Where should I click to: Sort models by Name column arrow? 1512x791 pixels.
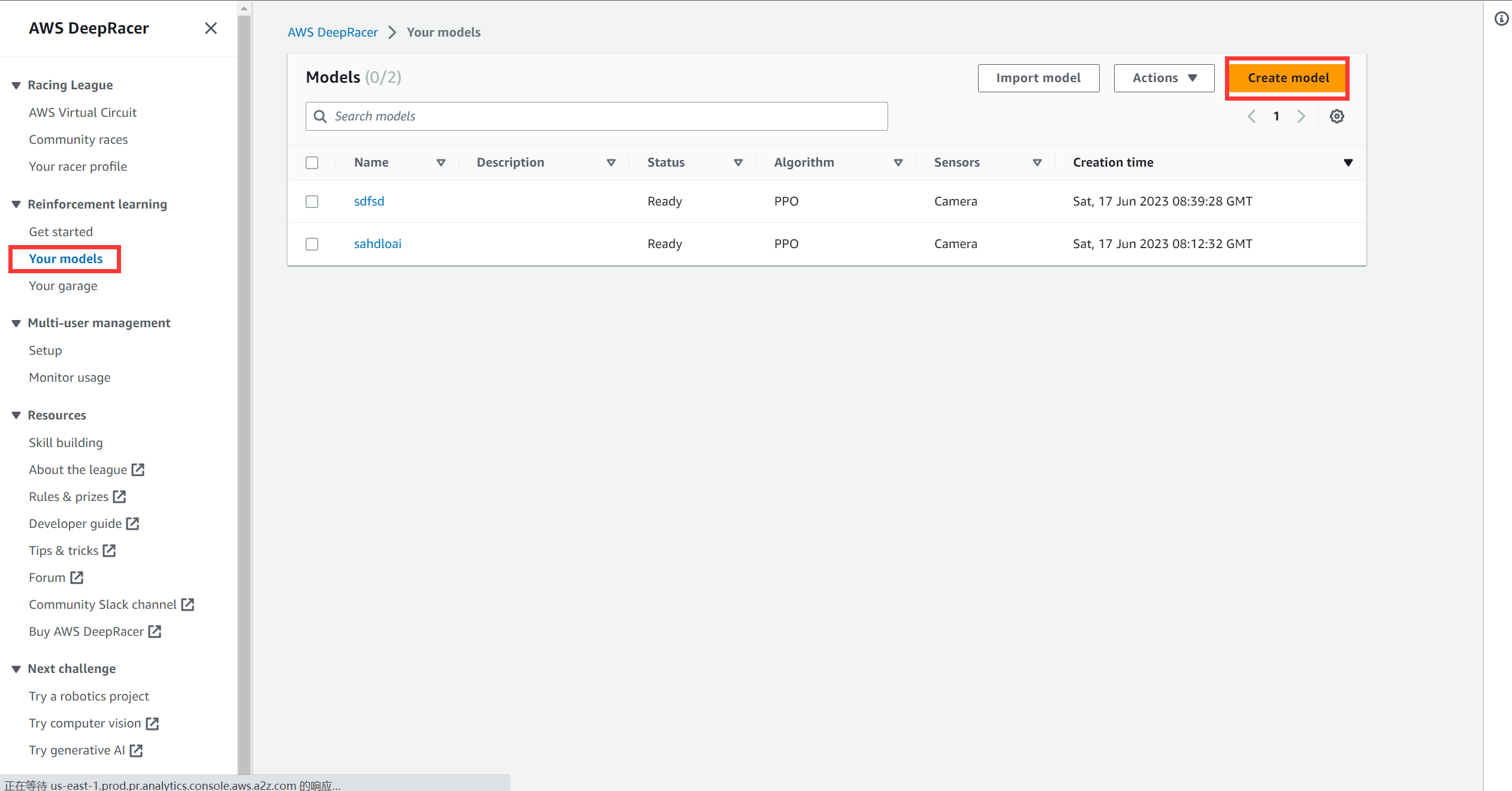point(441,163)
